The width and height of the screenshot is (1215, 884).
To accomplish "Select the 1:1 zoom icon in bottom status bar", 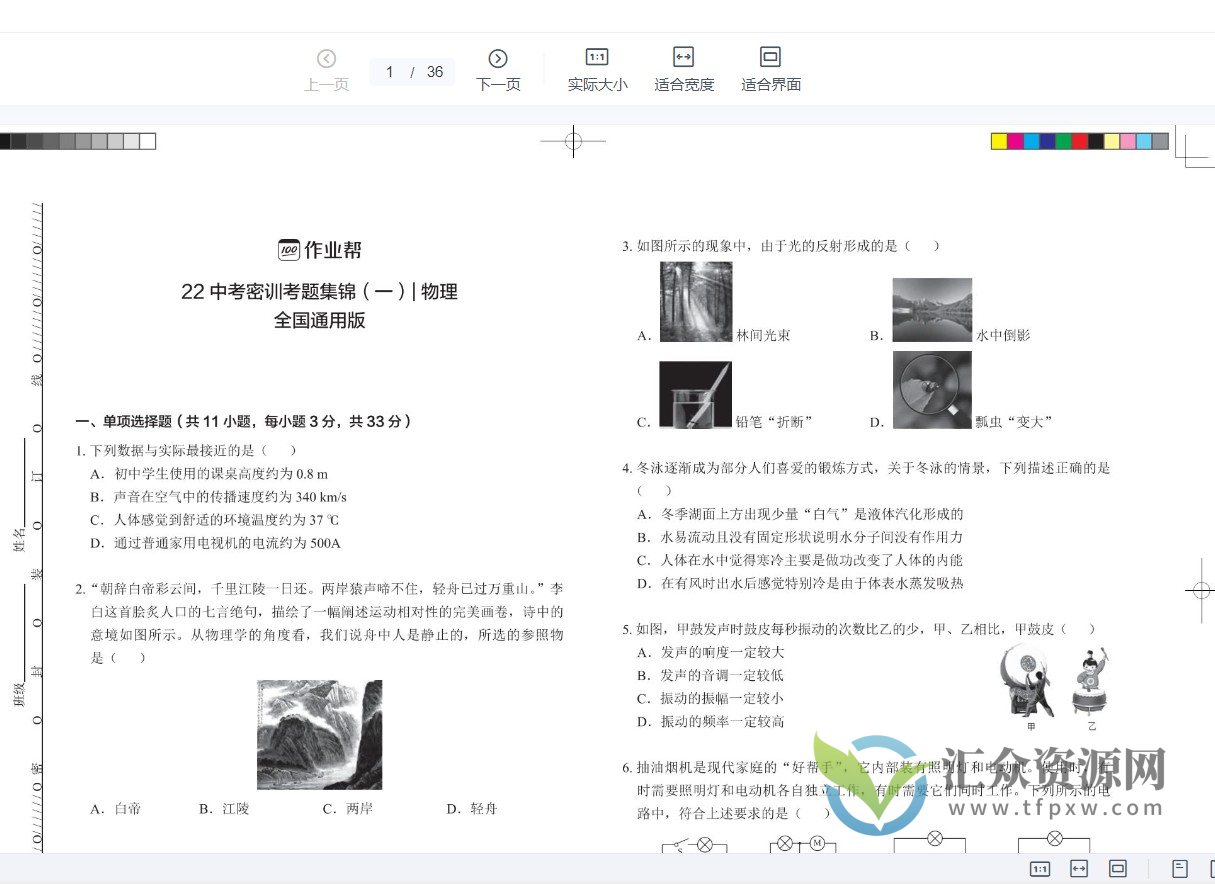I will tap(1041, 868).
